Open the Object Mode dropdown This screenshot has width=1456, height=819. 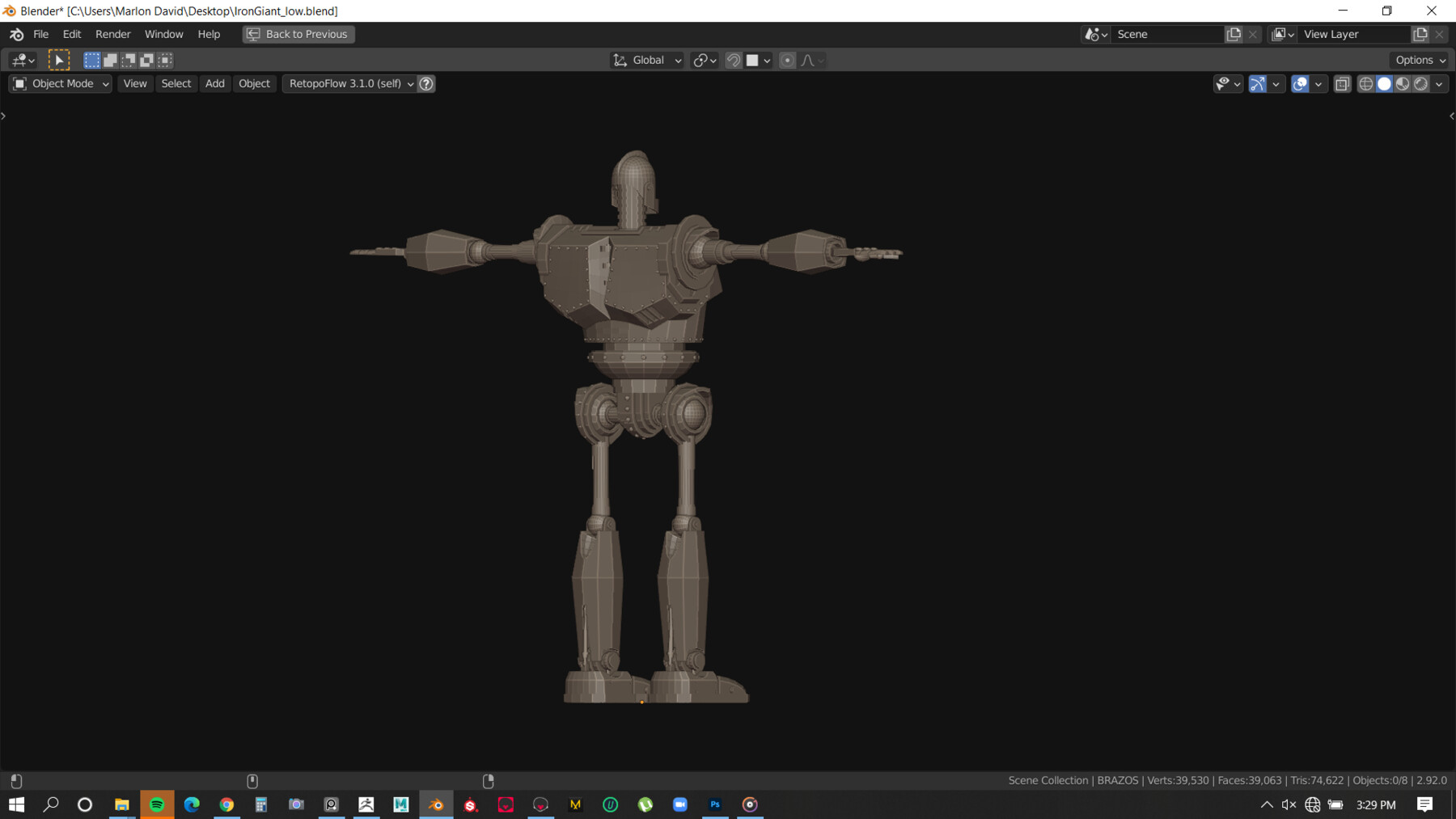click(61, 83)
